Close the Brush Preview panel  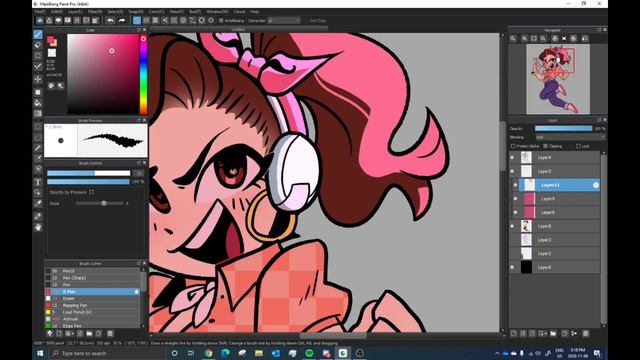[x=144, y=120]
